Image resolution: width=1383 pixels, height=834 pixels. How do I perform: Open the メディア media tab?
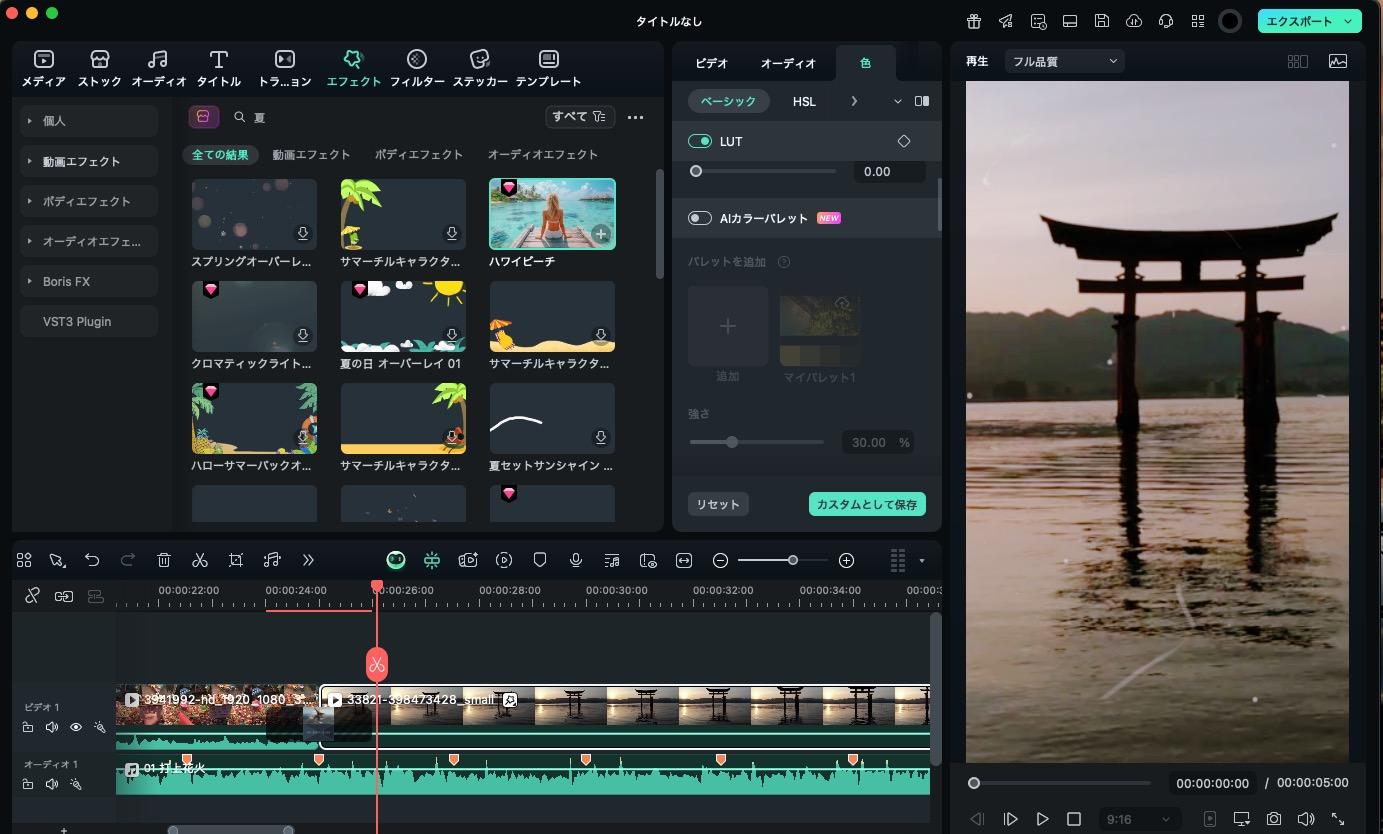[x=44, y=69]
